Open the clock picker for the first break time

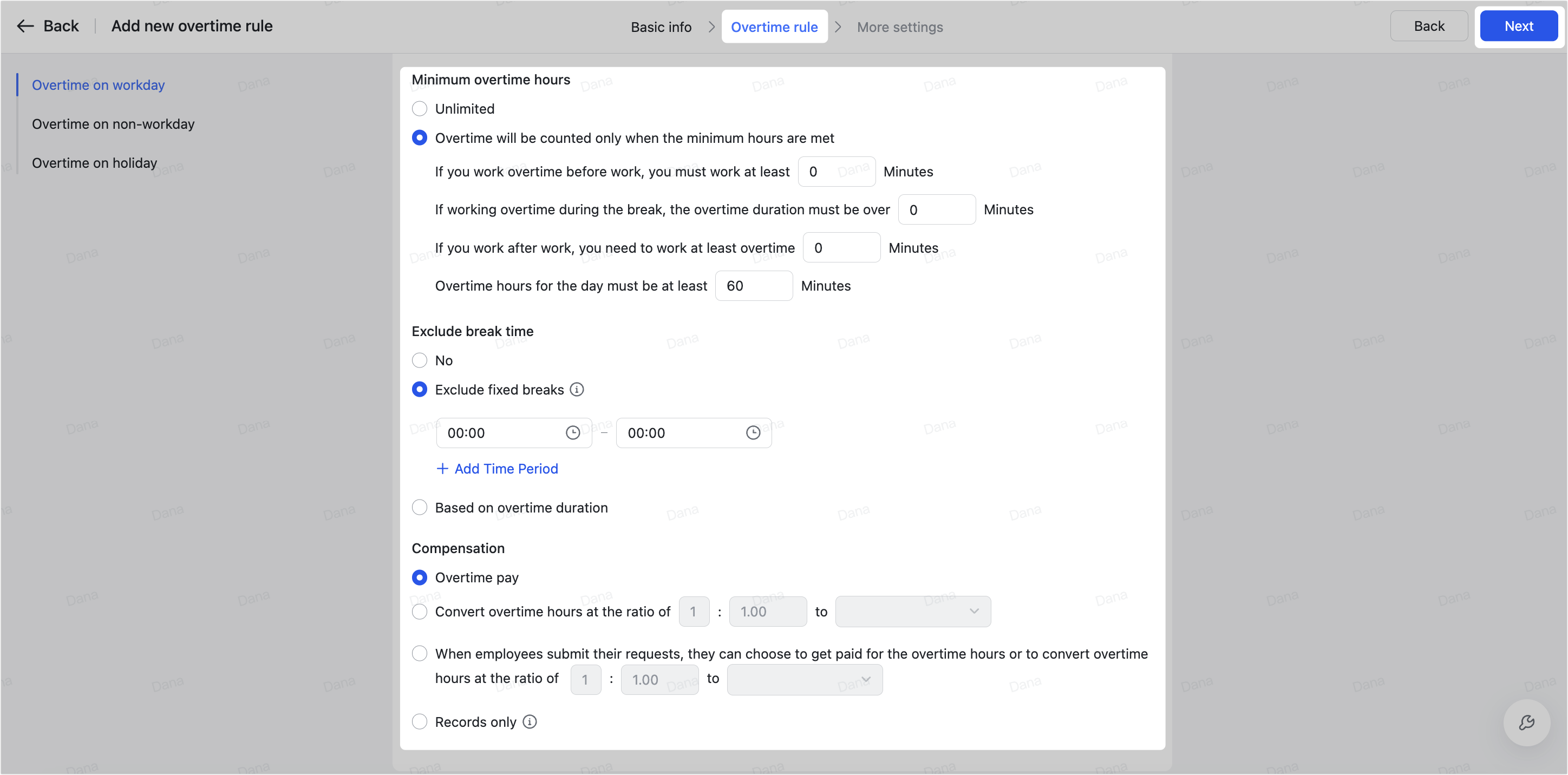point(572,432)
